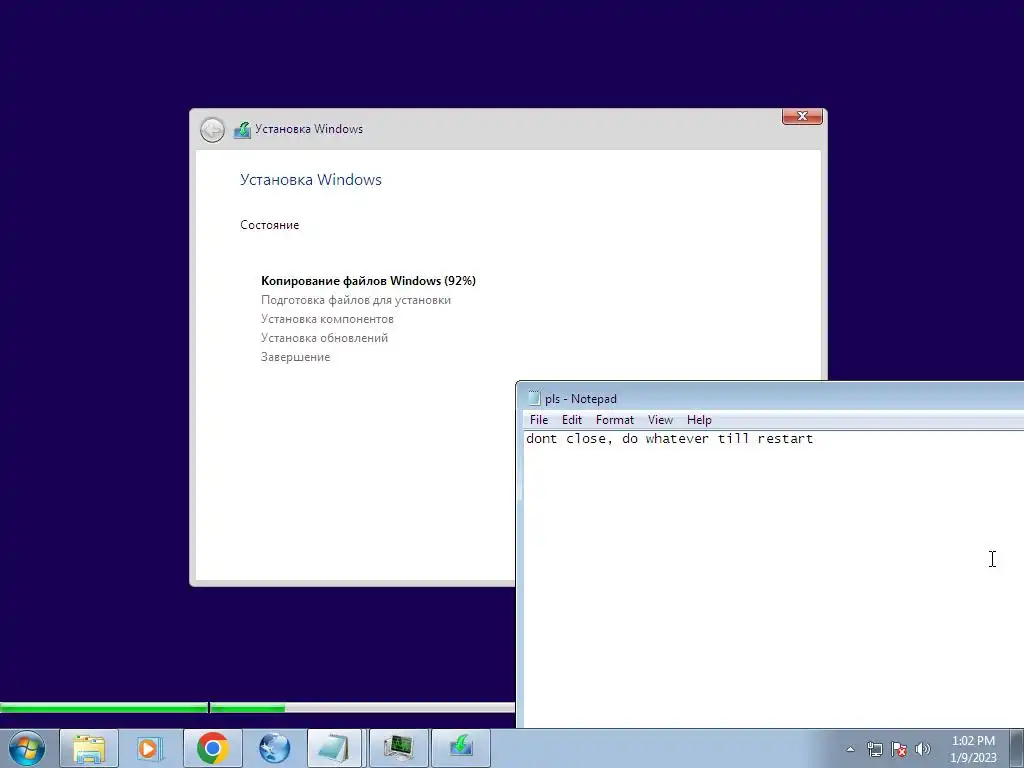
Task: Click 'Установка обновлений' step text
Action: (x=325, y=338)
